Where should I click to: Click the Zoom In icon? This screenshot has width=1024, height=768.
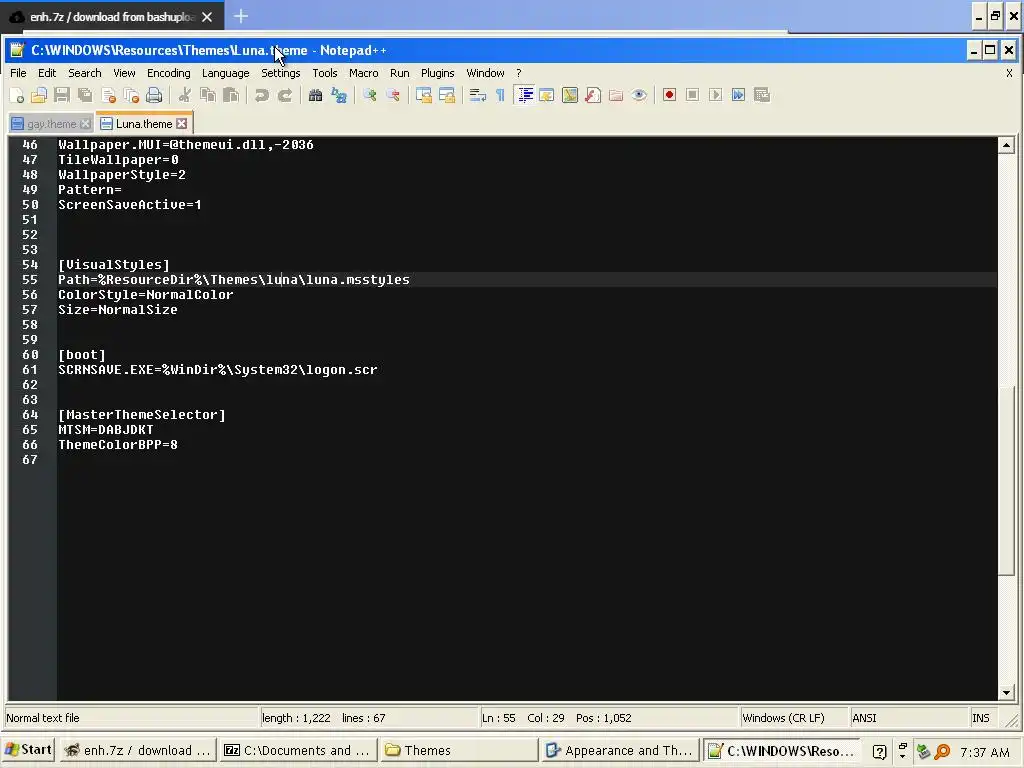[370, 95]
